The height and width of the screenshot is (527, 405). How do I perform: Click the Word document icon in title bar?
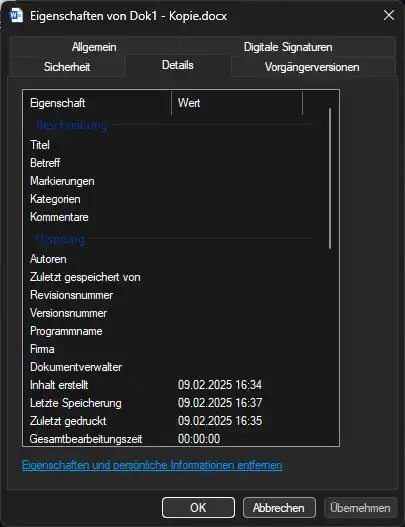(x=16, y=16)
